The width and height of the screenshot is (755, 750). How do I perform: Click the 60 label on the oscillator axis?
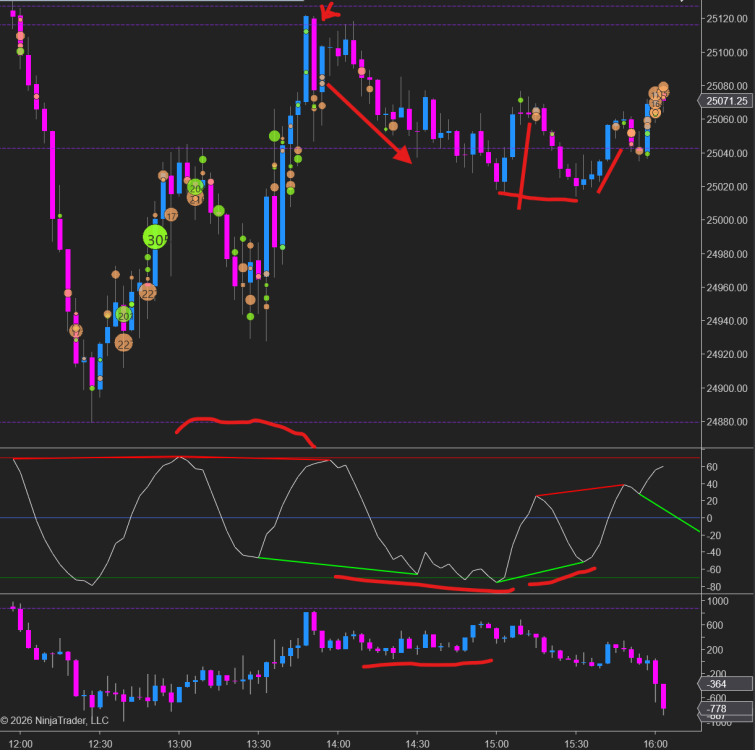pyautogui.click(x=711, y=467)
